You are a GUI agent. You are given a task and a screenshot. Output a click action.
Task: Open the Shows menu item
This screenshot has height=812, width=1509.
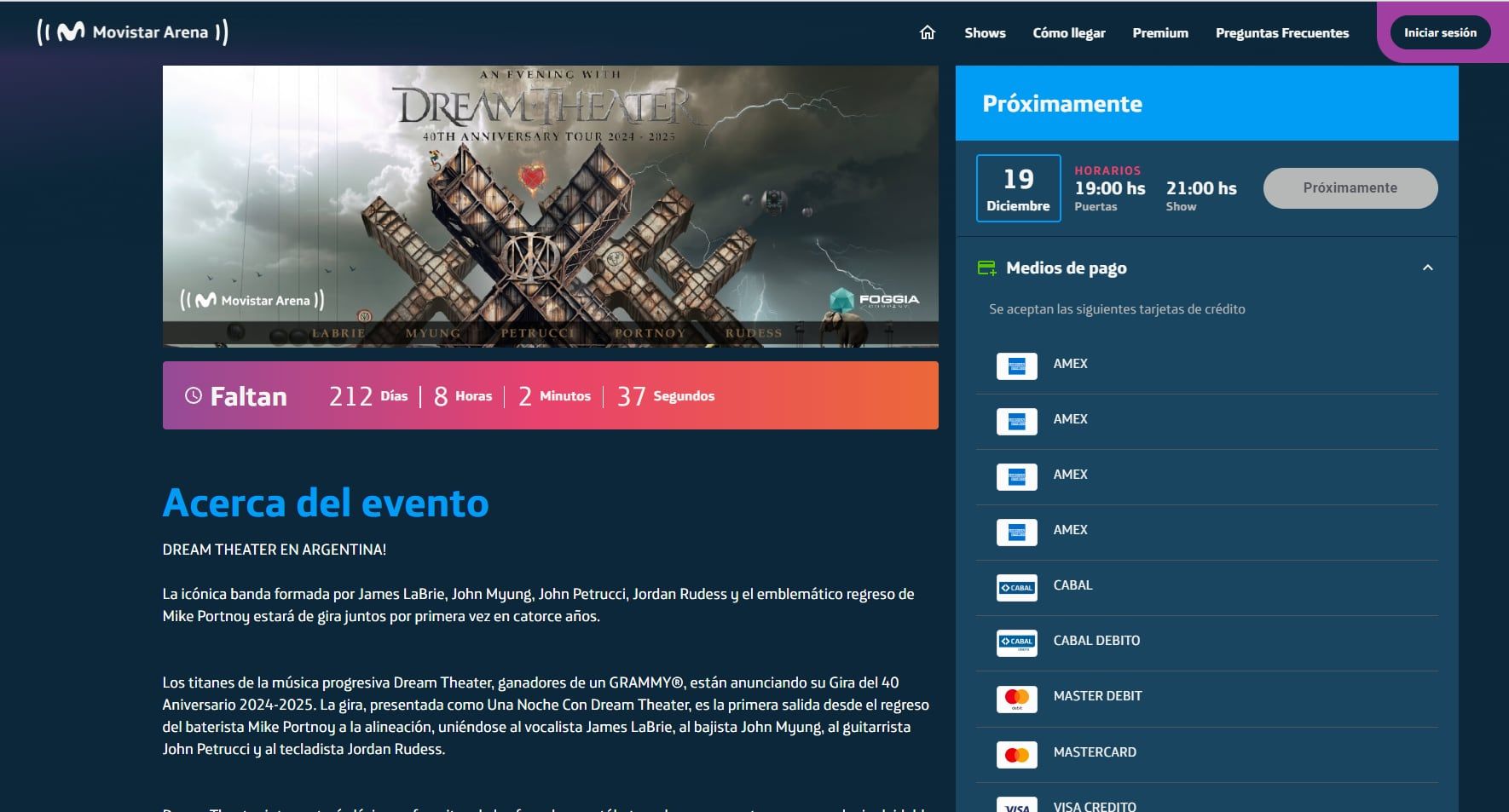[985, 33]
